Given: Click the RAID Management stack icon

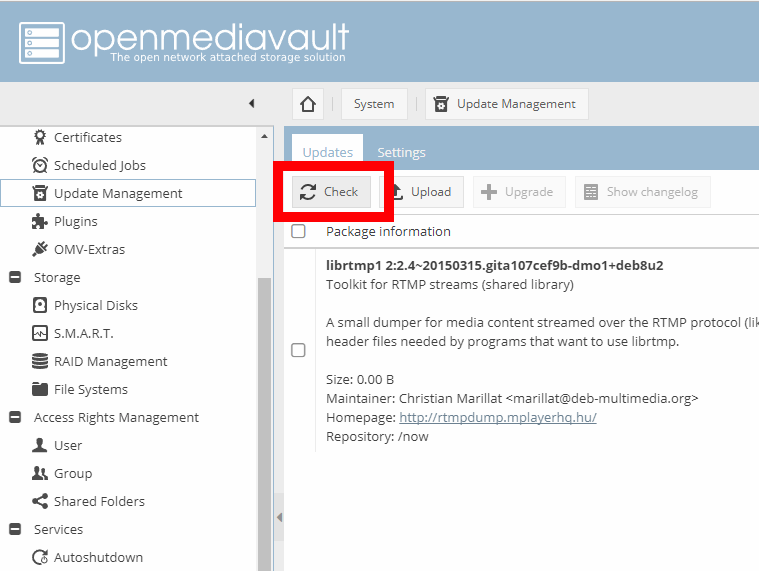Looking at the screenshot, I should [40, 361].
